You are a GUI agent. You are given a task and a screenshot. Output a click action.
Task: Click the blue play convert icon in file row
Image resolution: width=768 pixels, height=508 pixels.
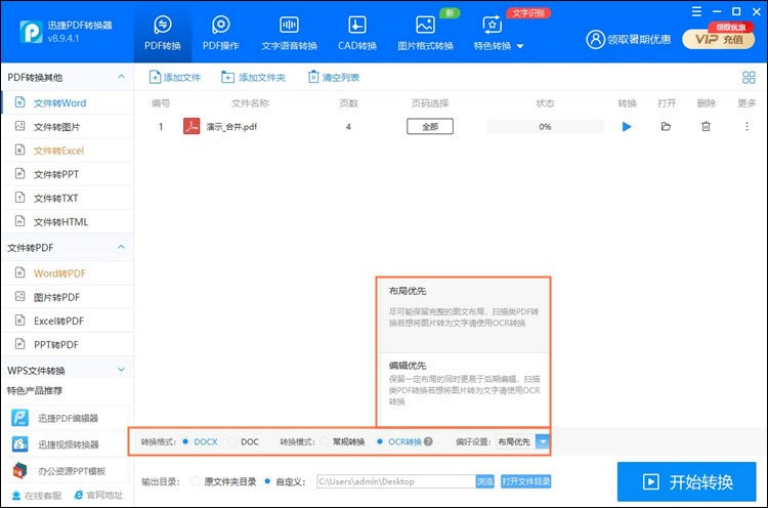tap(627, 127)
